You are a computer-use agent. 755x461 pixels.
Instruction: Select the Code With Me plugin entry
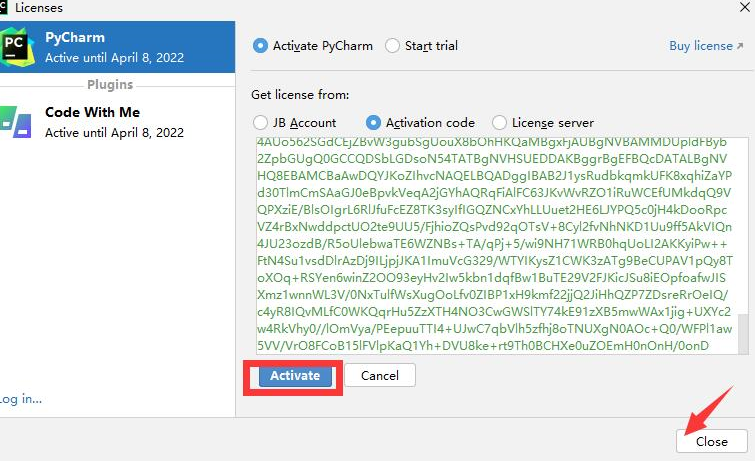tap(117, 122)
